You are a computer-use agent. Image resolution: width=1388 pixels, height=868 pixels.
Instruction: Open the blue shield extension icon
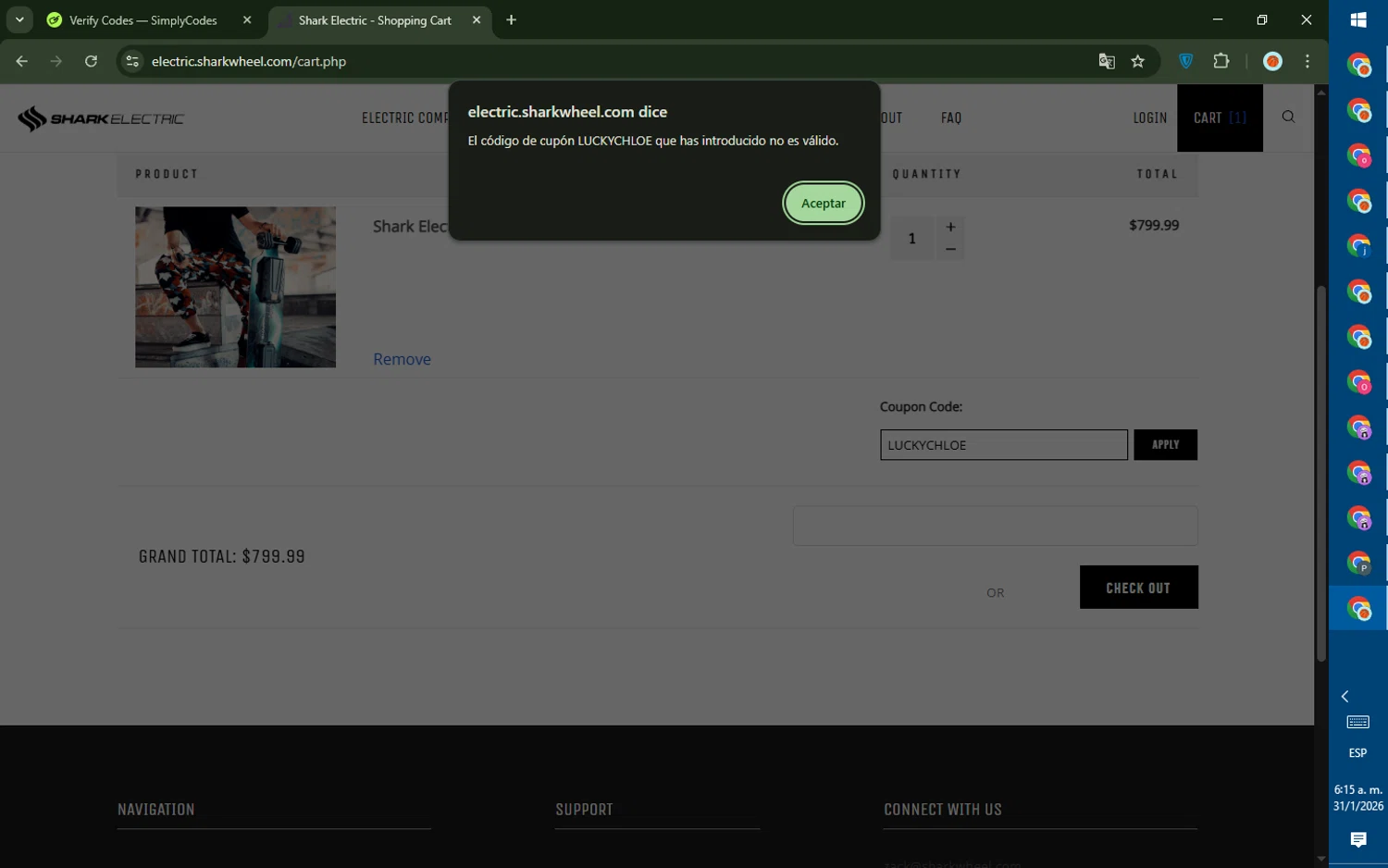pyautogui.click(x=1185, y=61)
